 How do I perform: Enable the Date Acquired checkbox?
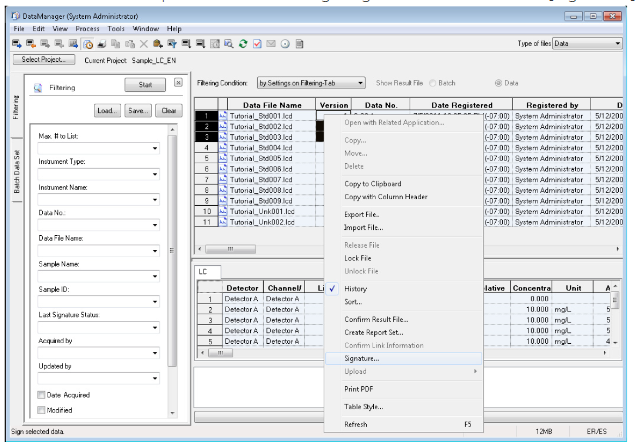coord(41,395)
